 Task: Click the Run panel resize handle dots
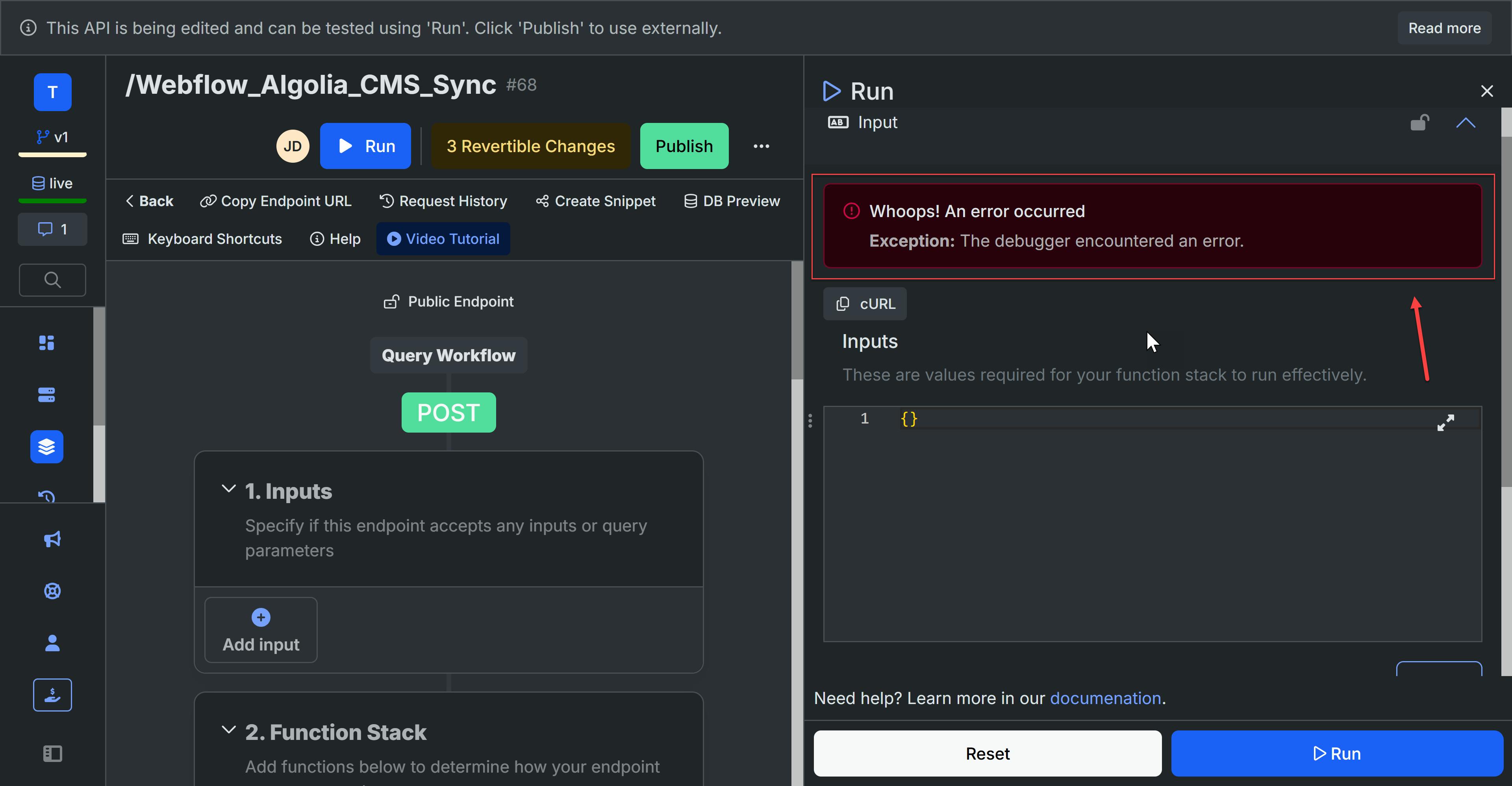point(810,421)
